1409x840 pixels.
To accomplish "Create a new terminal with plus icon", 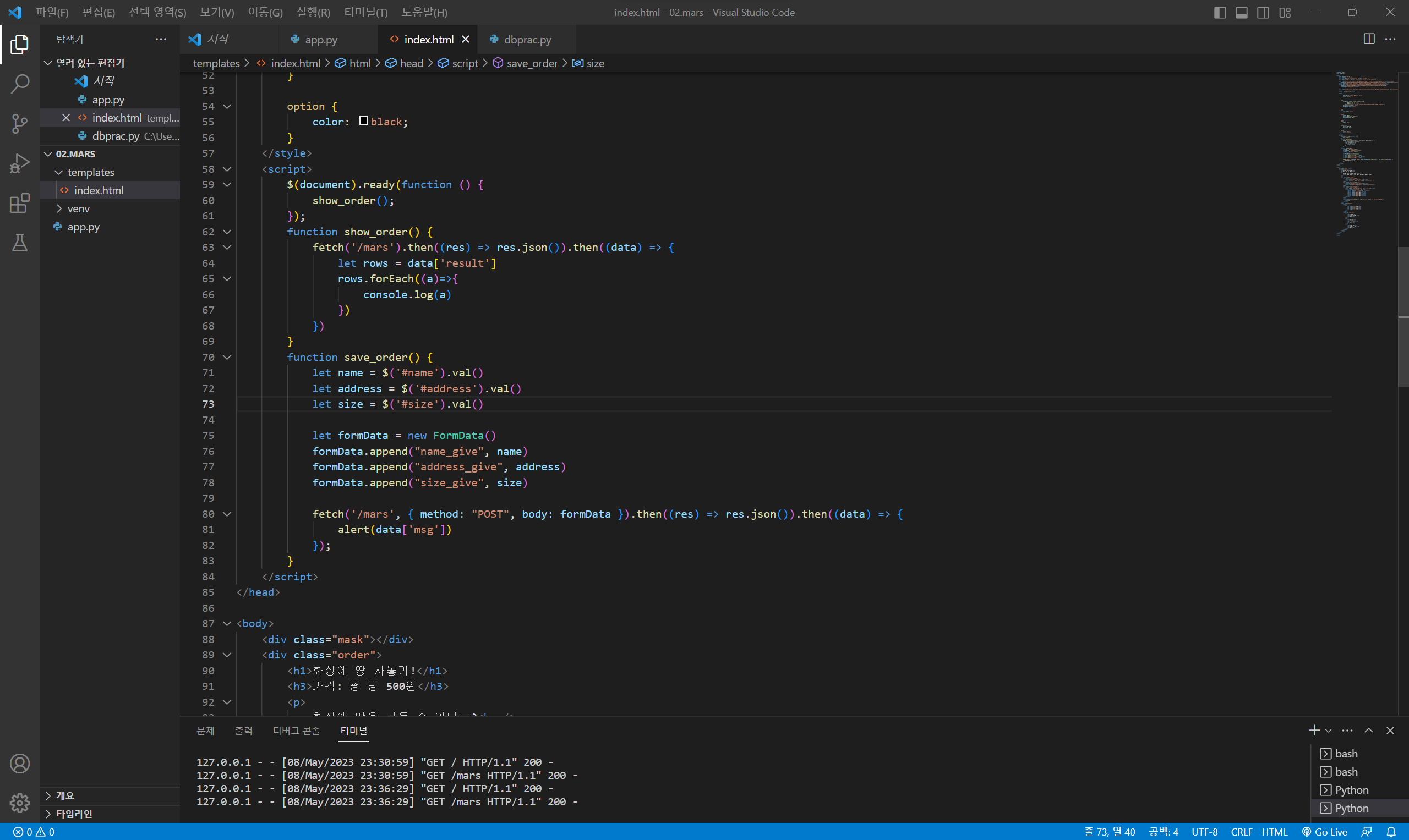I will 1314,730.
